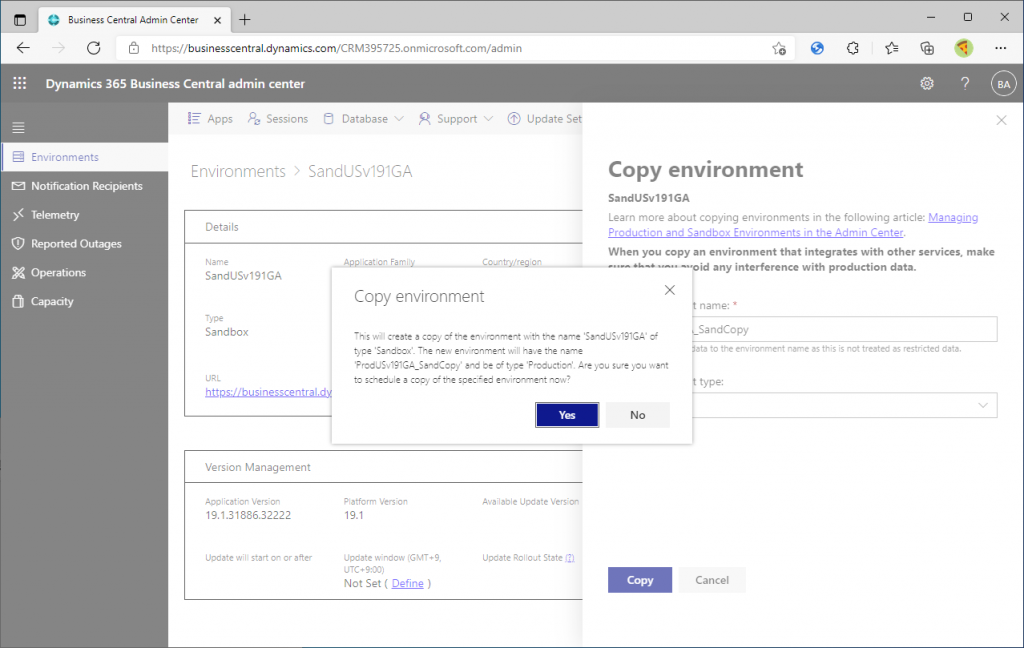Click the platform version 19.1 value

354,515
